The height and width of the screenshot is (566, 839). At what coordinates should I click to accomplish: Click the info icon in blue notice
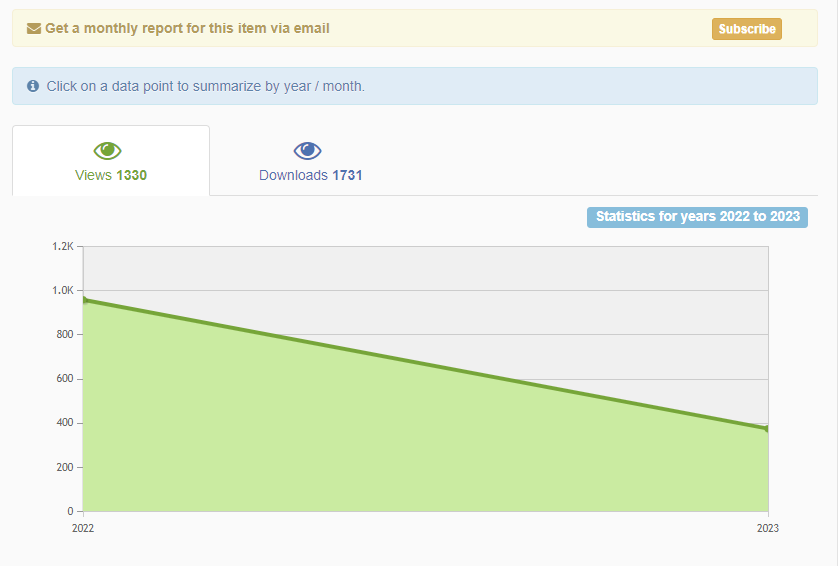33,86
